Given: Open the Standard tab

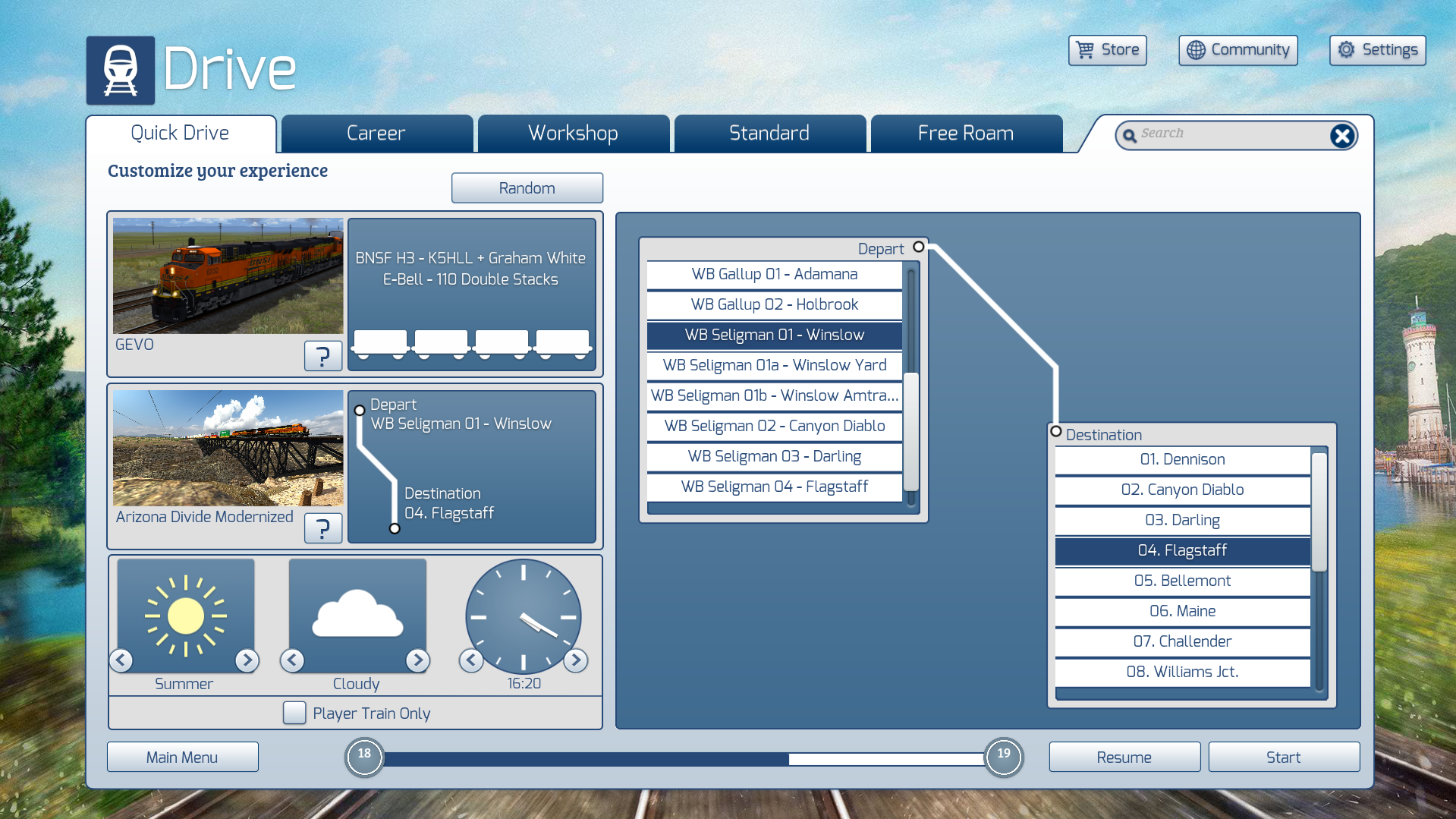Looking at the screenshot, I should coord(769,134).
